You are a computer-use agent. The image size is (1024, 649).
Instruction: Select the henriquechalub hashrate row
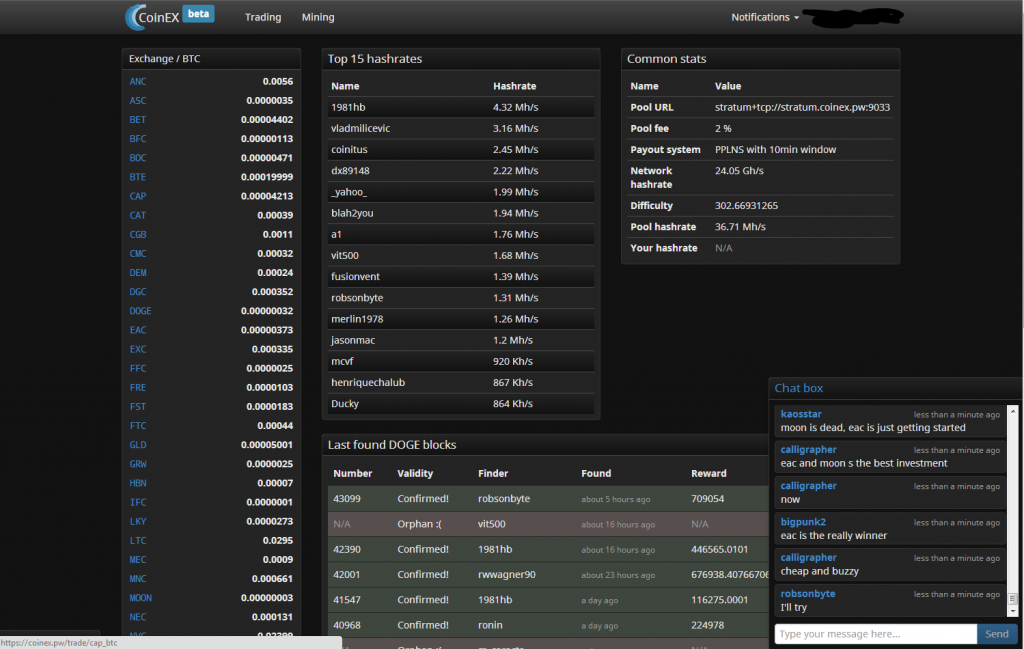click(x=461, y=383)
